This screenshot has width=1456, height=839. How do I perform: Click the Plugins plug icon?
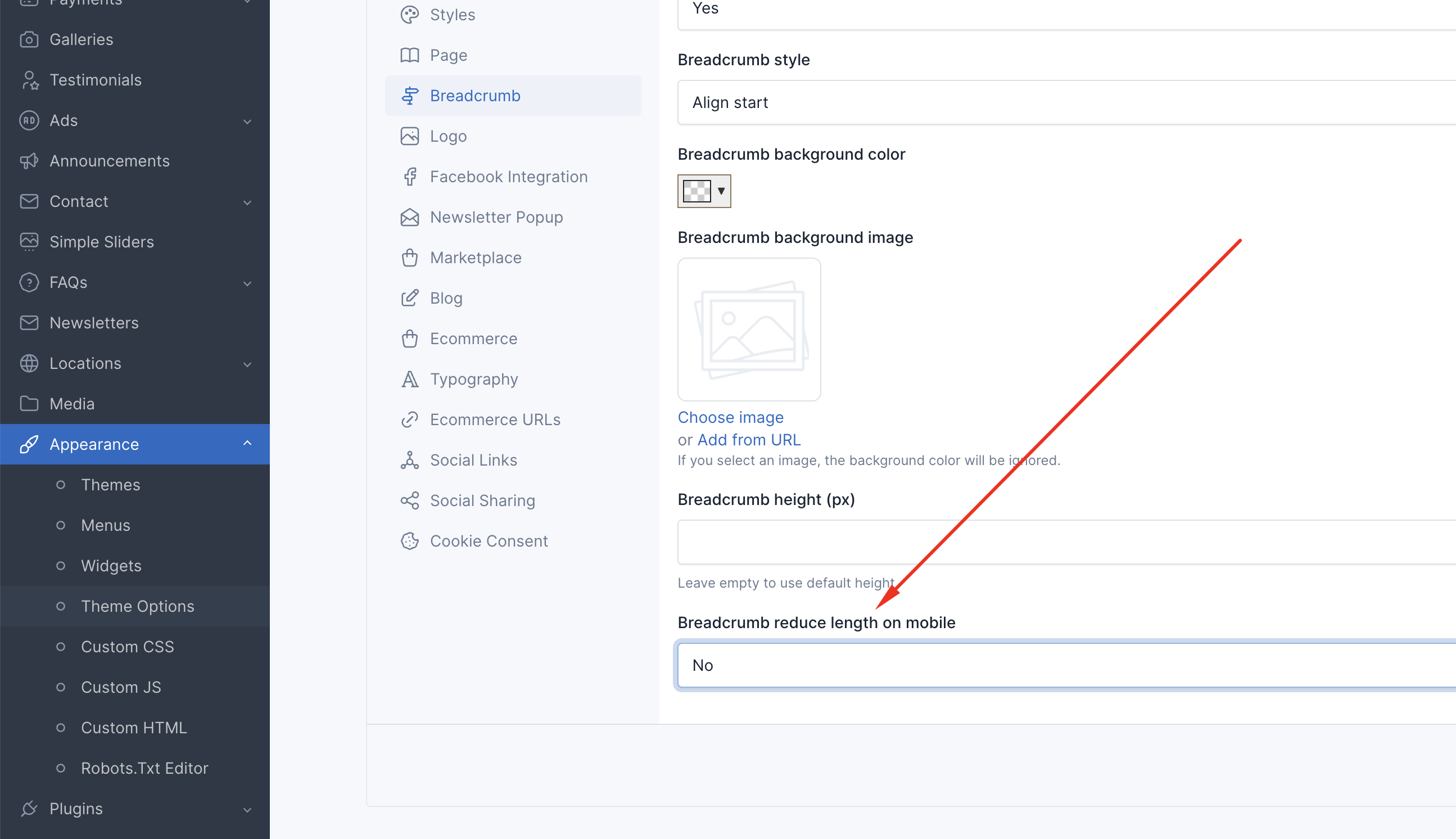point(29,809)
